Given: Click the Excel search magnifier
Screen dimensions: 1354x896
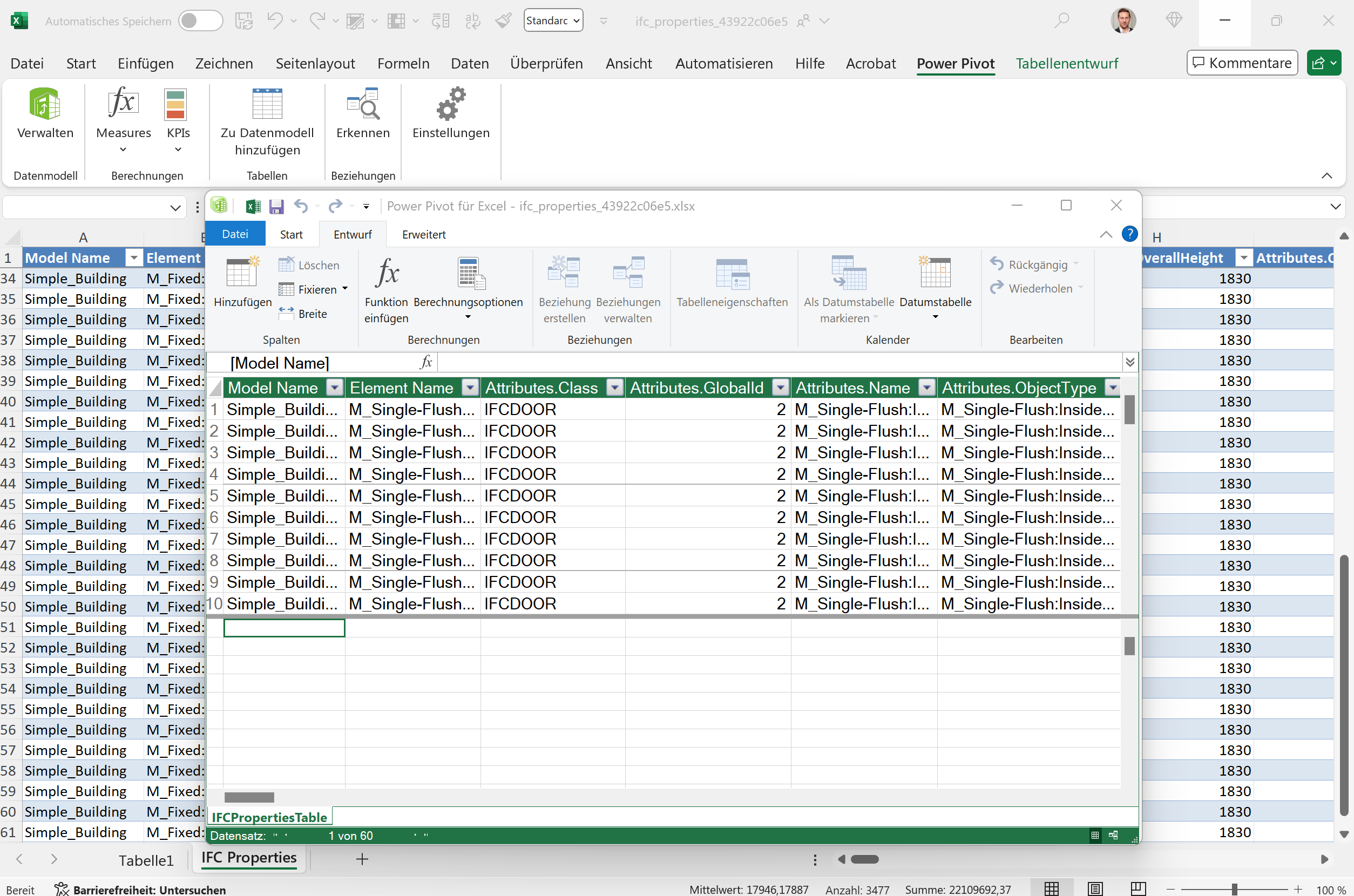Looking at the screenshot, I should coord(1061,21).
